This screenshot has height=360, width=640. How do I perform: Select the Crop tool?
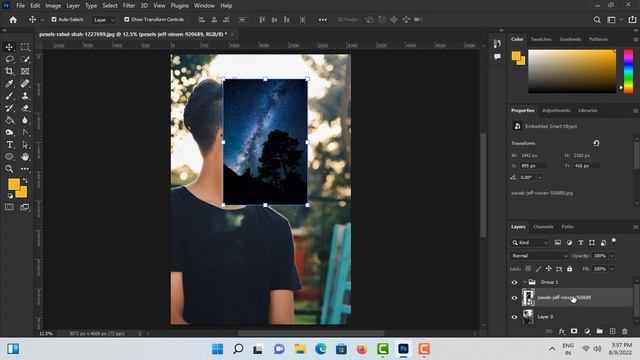pyautogui.click(x=9, y=71)
